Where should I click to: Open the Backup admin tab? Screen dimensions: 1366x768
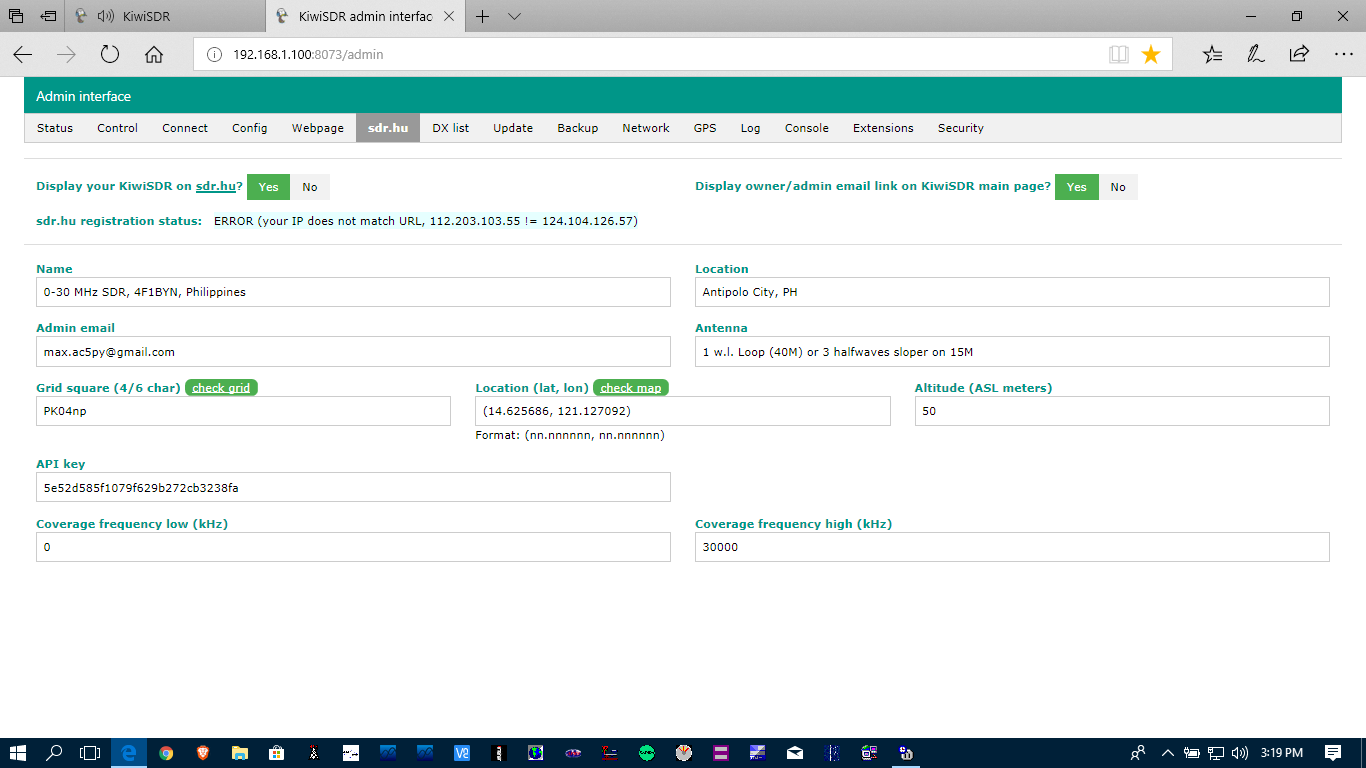tap(578, 128)
